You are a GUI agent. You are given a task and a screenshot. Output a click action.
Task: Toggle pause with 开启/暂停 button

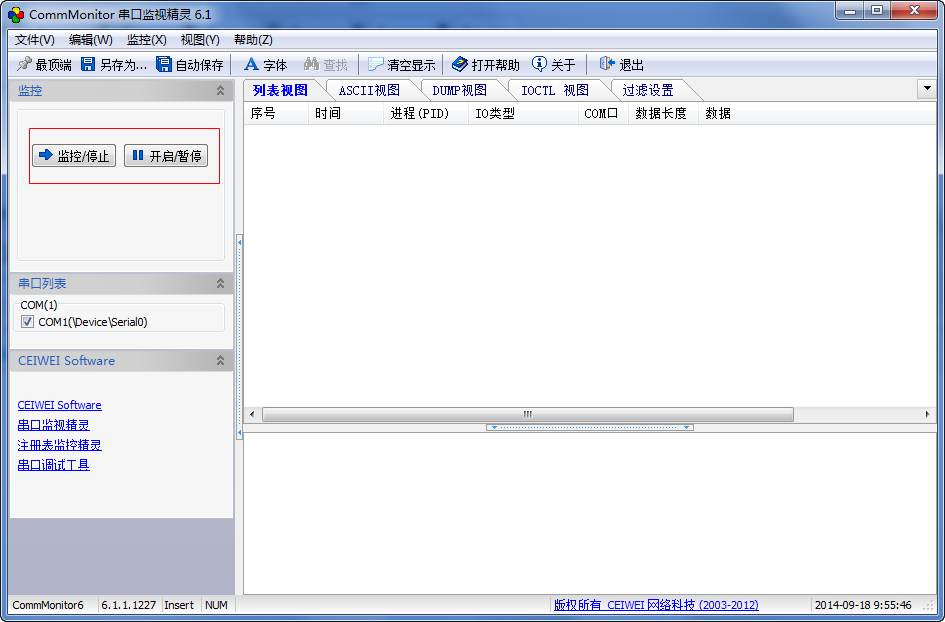tap(166, 155)
